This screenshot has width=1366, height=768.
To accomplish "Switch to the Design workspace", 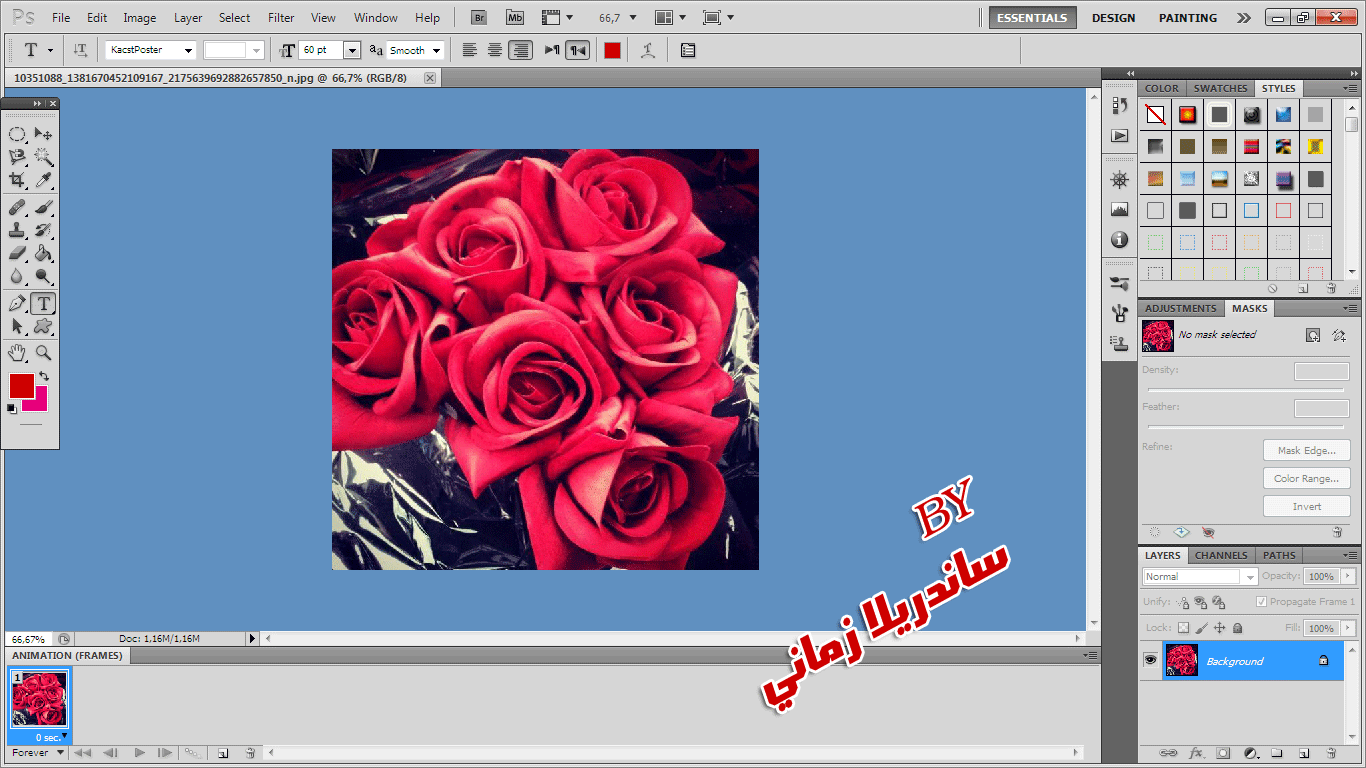I will (1113, 18).
